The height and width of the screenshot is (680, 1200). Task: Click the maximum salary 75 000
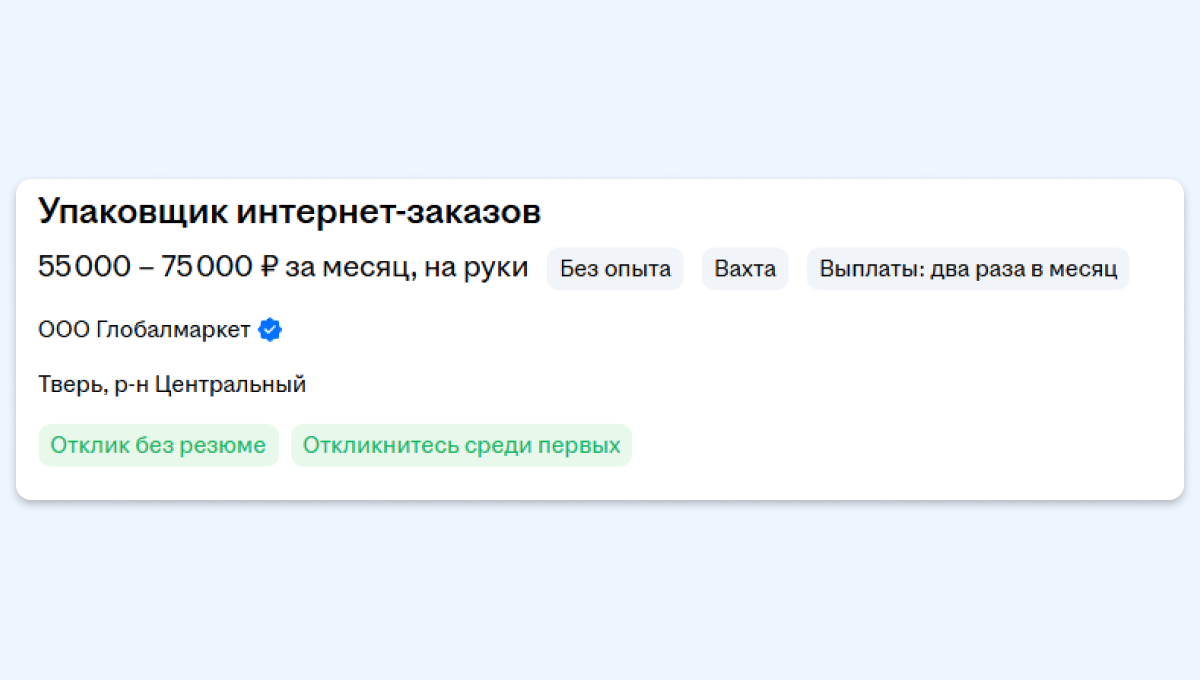207,268
